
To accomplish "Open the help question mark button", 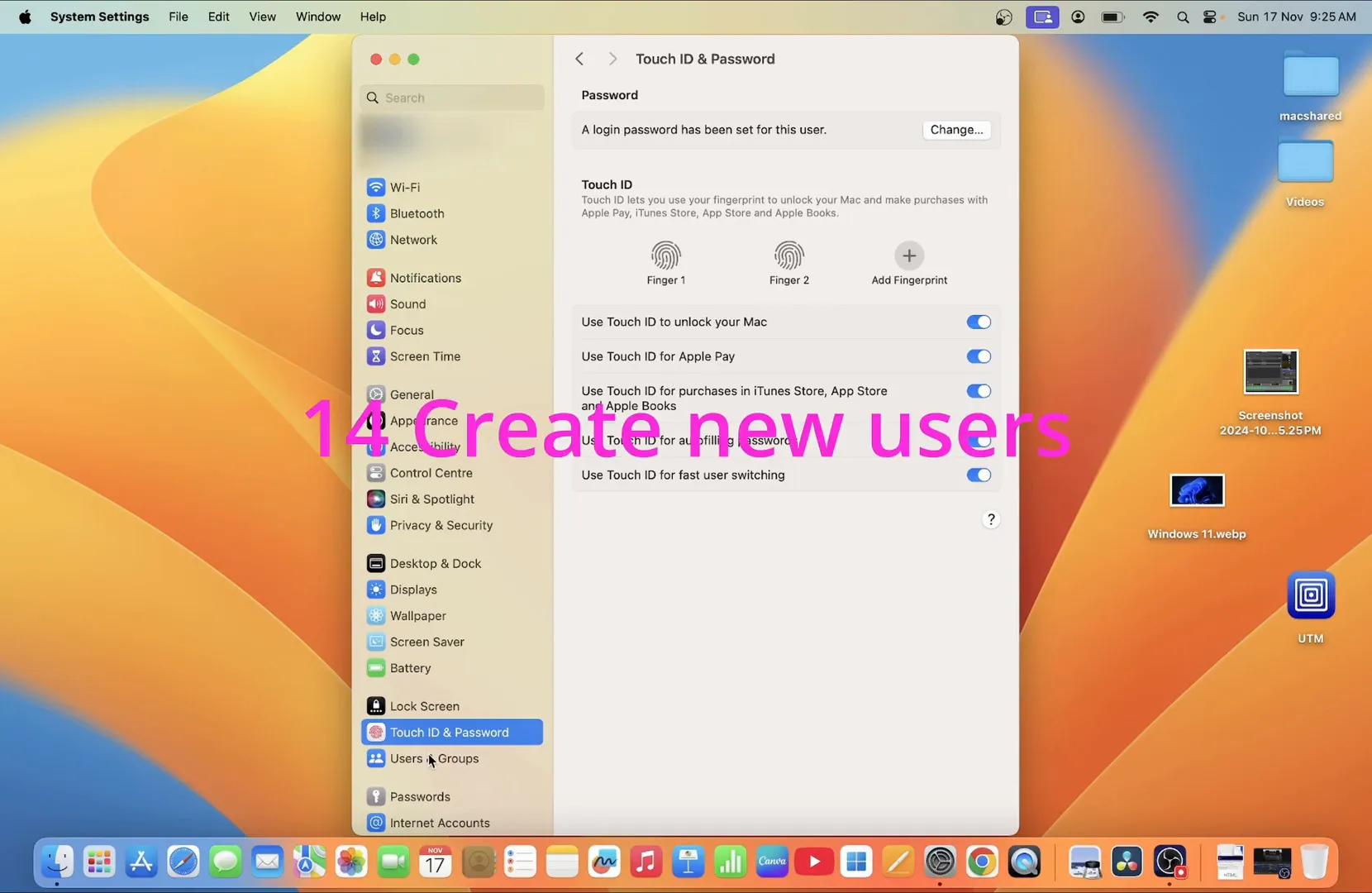I will click(991, 519).
